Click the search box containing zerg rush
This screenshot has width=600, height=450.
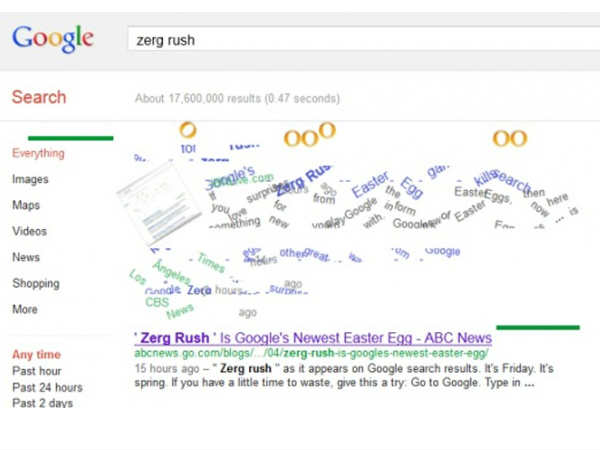point(360,40)
